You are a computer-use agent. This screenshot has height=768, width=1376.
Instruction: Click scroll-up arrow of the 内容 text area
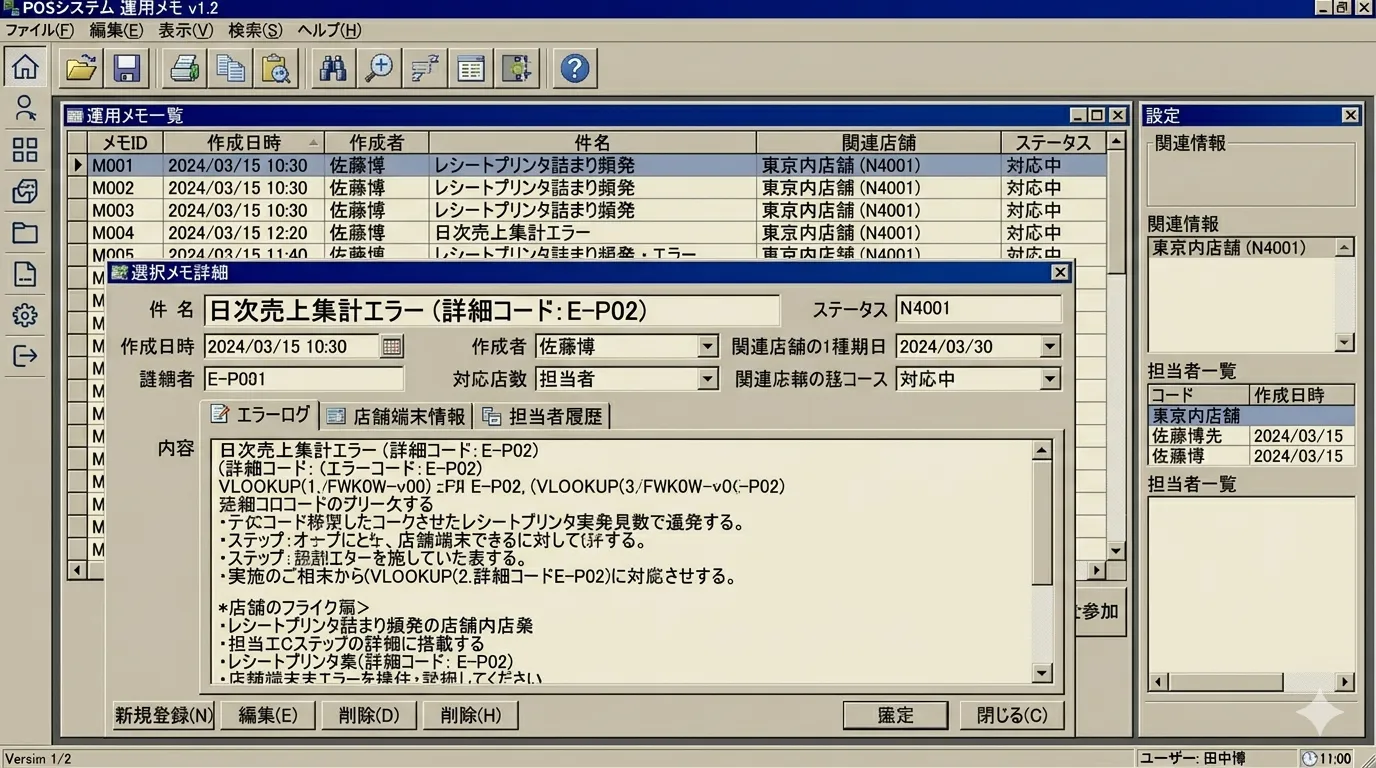pyautogui.click(x=1042, y=450)
